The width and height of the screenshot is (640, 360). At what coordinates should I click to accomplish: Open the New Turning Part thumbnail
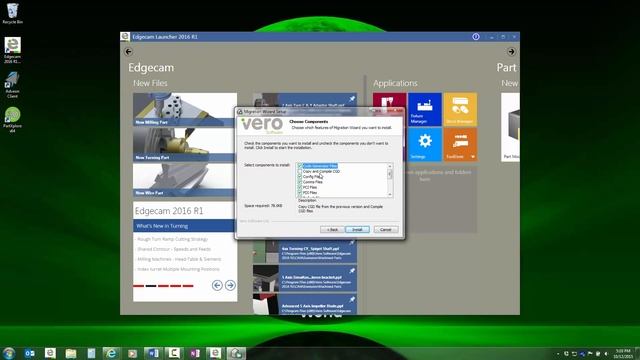[x=184, y=144]
